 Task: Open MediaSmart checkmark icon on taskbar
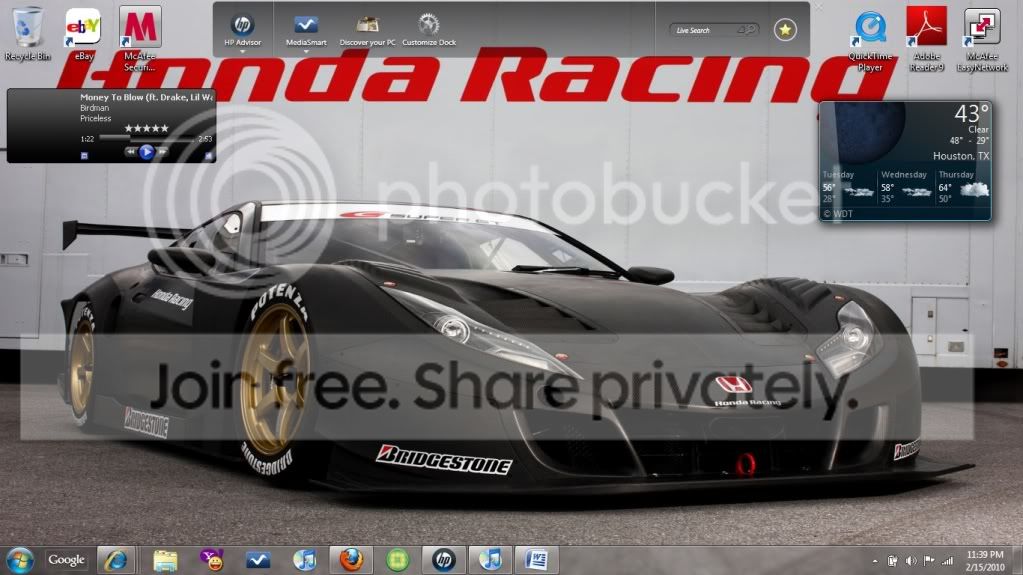(x=258, y=560)
